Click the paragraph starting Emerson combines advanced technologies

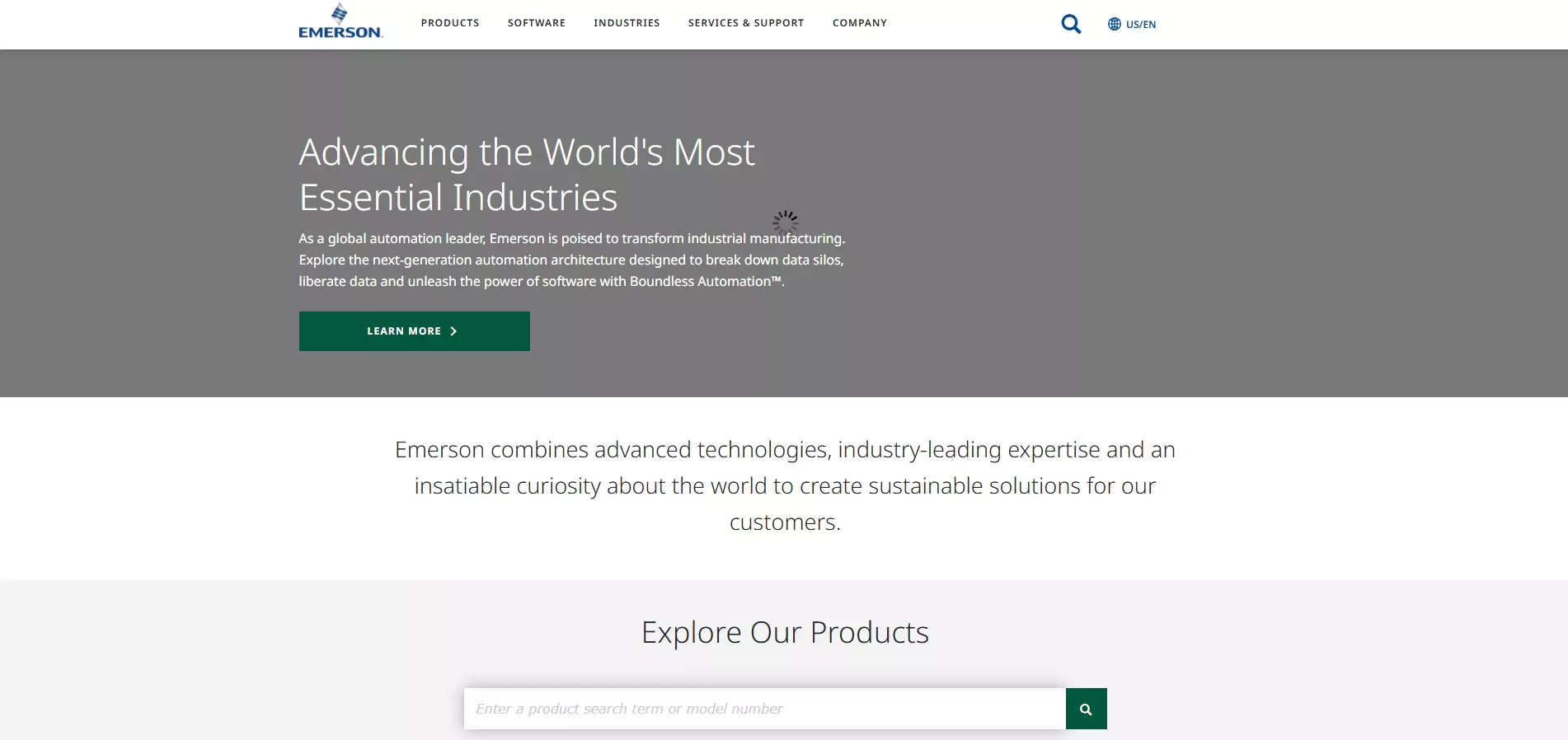(x=785, y=485)
